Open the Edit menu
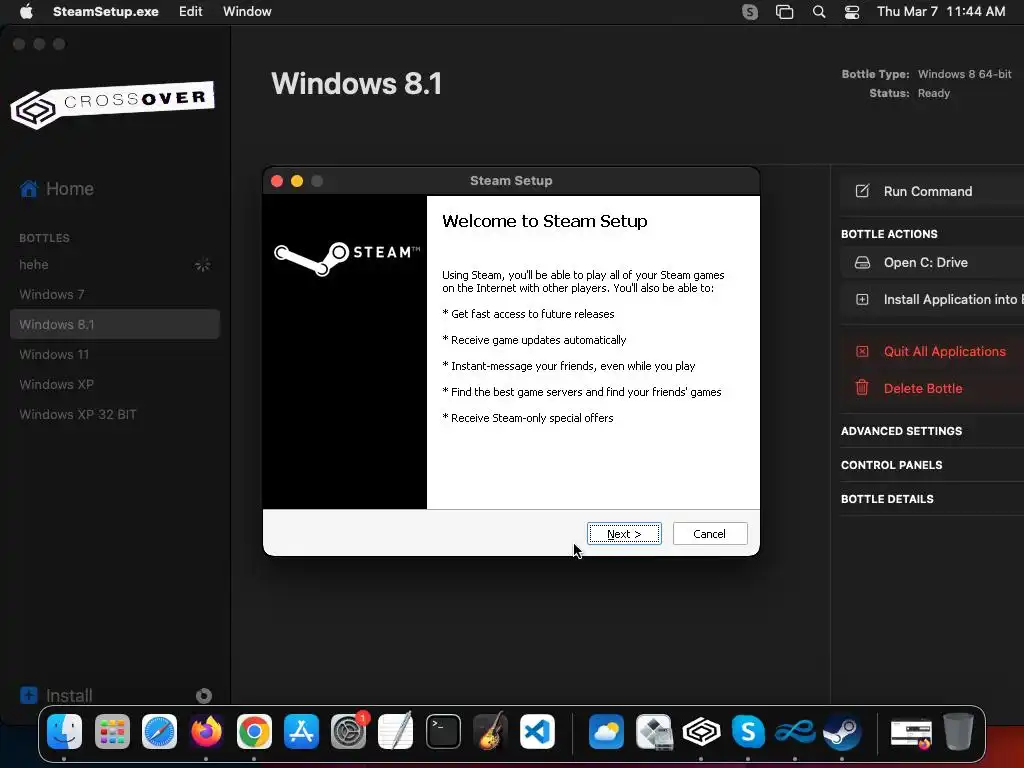This screenshot has width=1024, height=768. 191,11
